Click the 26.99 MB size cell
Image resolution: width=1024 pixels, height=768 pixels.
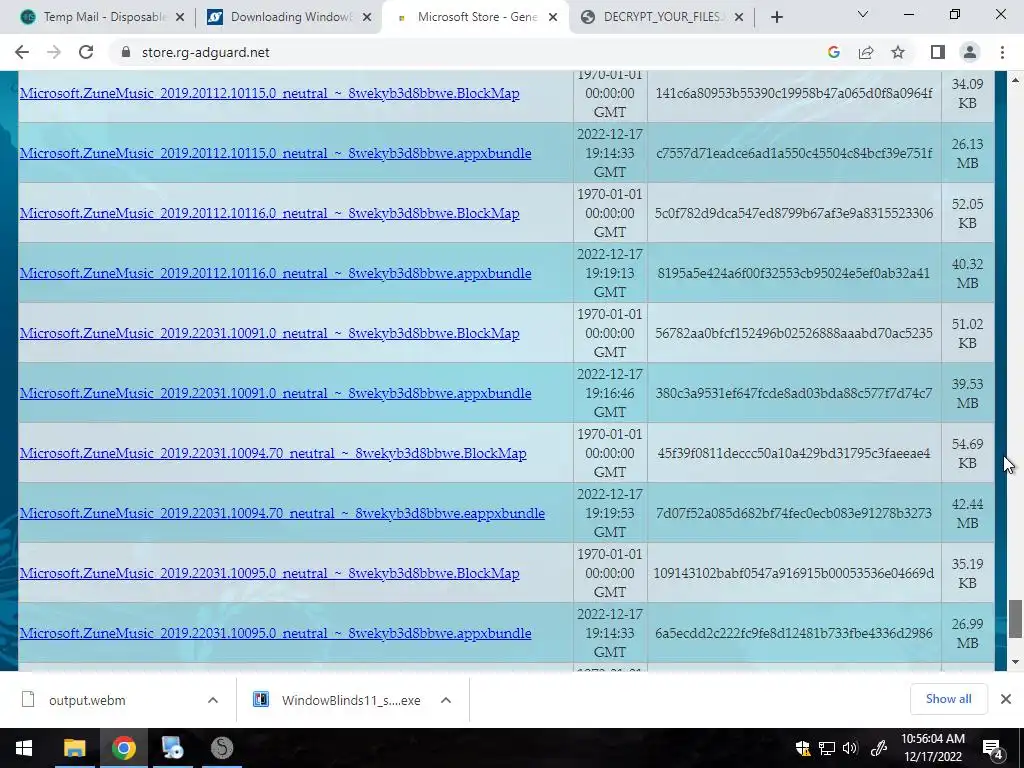967,633
